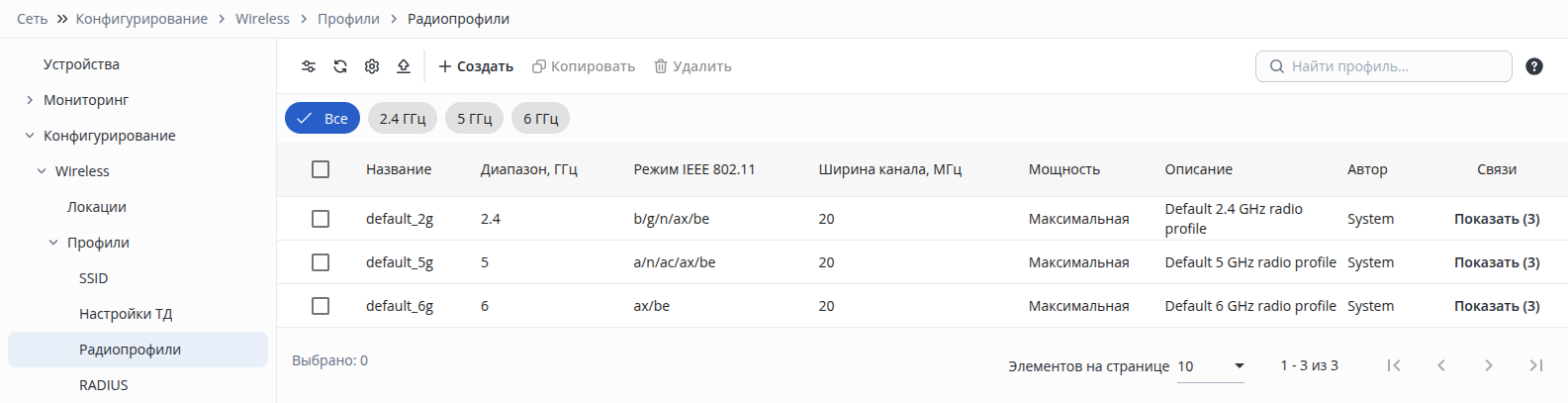Open table settings gear icon

pyautogui.click(x=372, y=66)
